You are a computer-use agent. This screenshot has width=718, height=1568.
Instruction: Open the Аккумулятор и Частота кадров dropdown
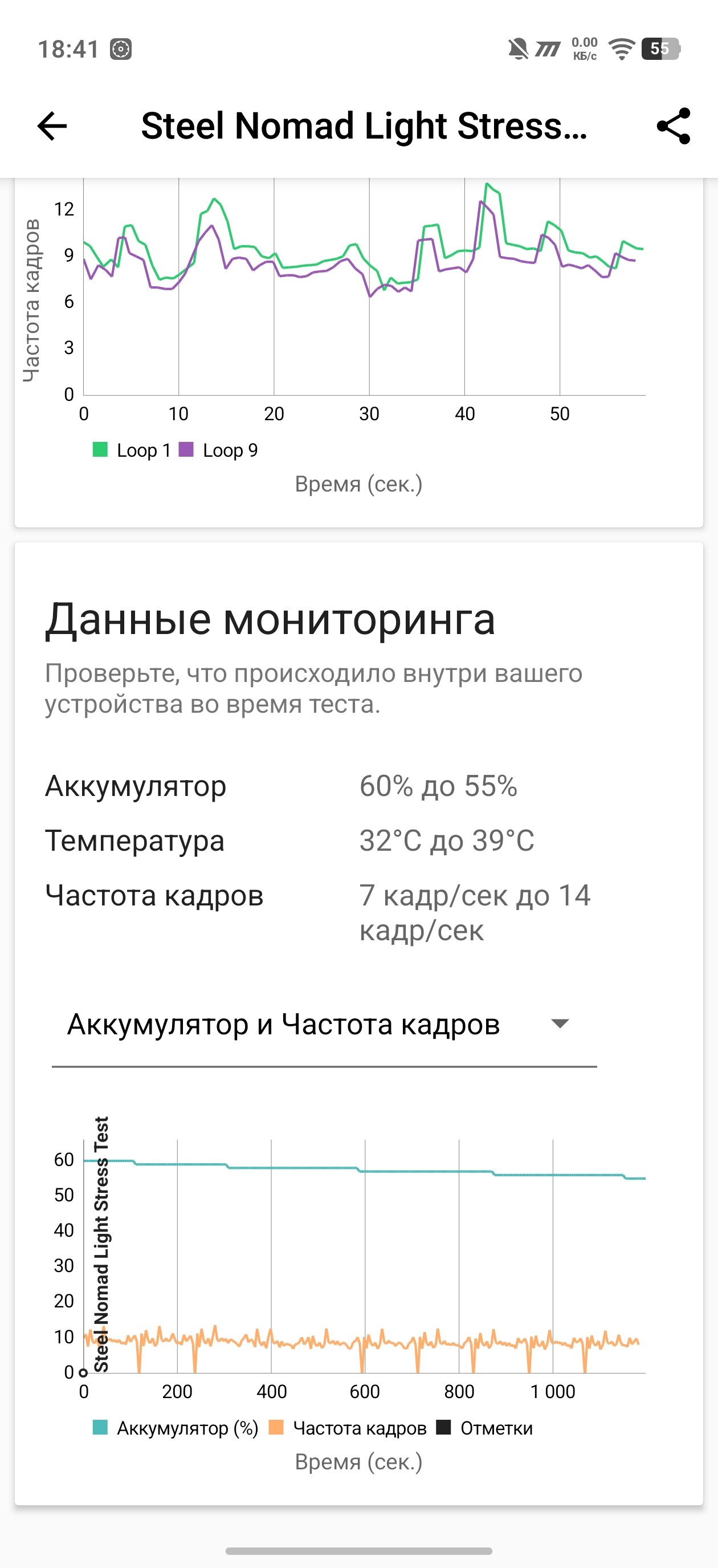(284, 1025)
